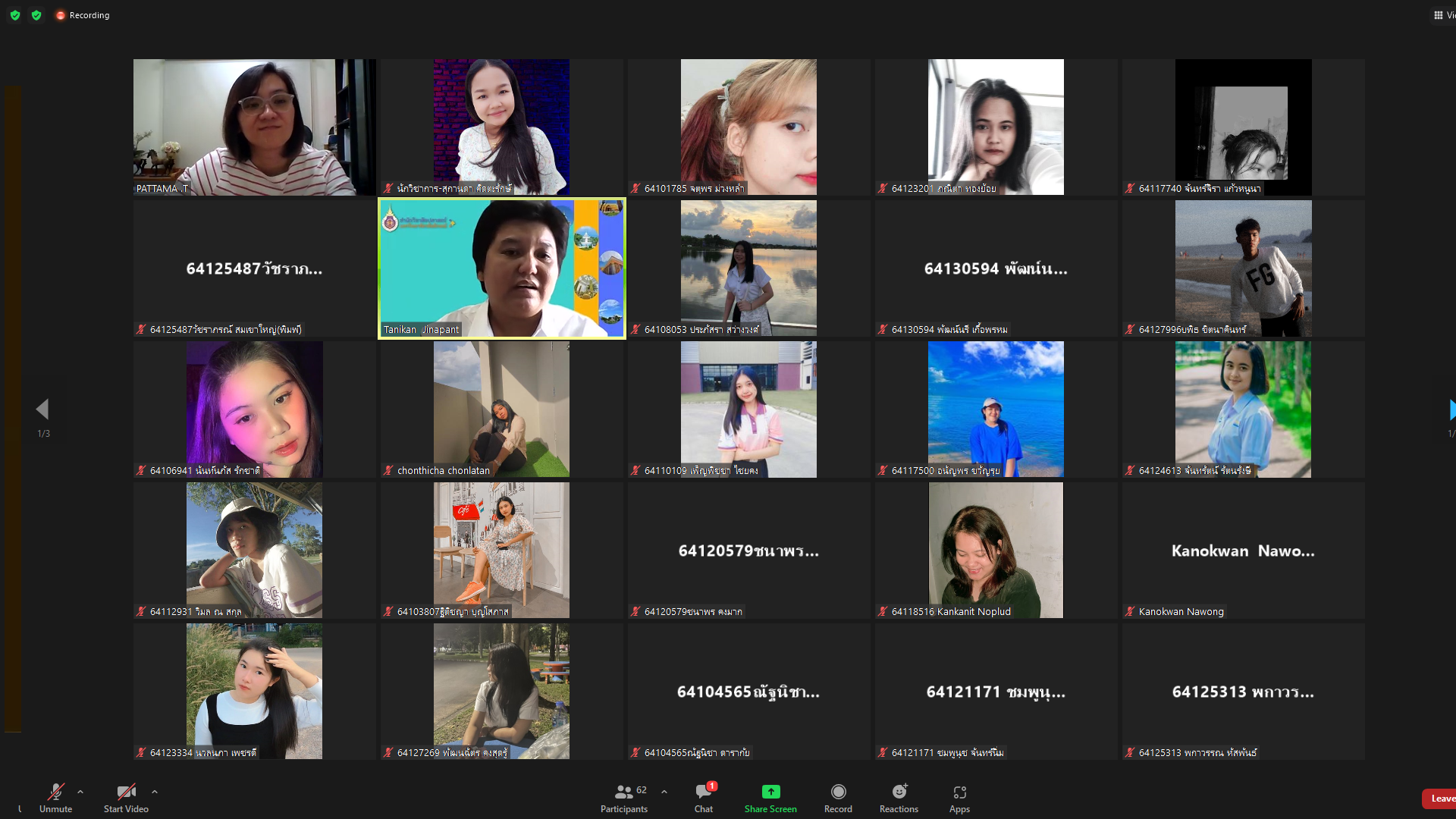Image resolution: width=1456 pixels, height=819 pixels.
Task: Select the PATTAMA .T video tile
Action: pyautogui.click(x=254, y=127)
